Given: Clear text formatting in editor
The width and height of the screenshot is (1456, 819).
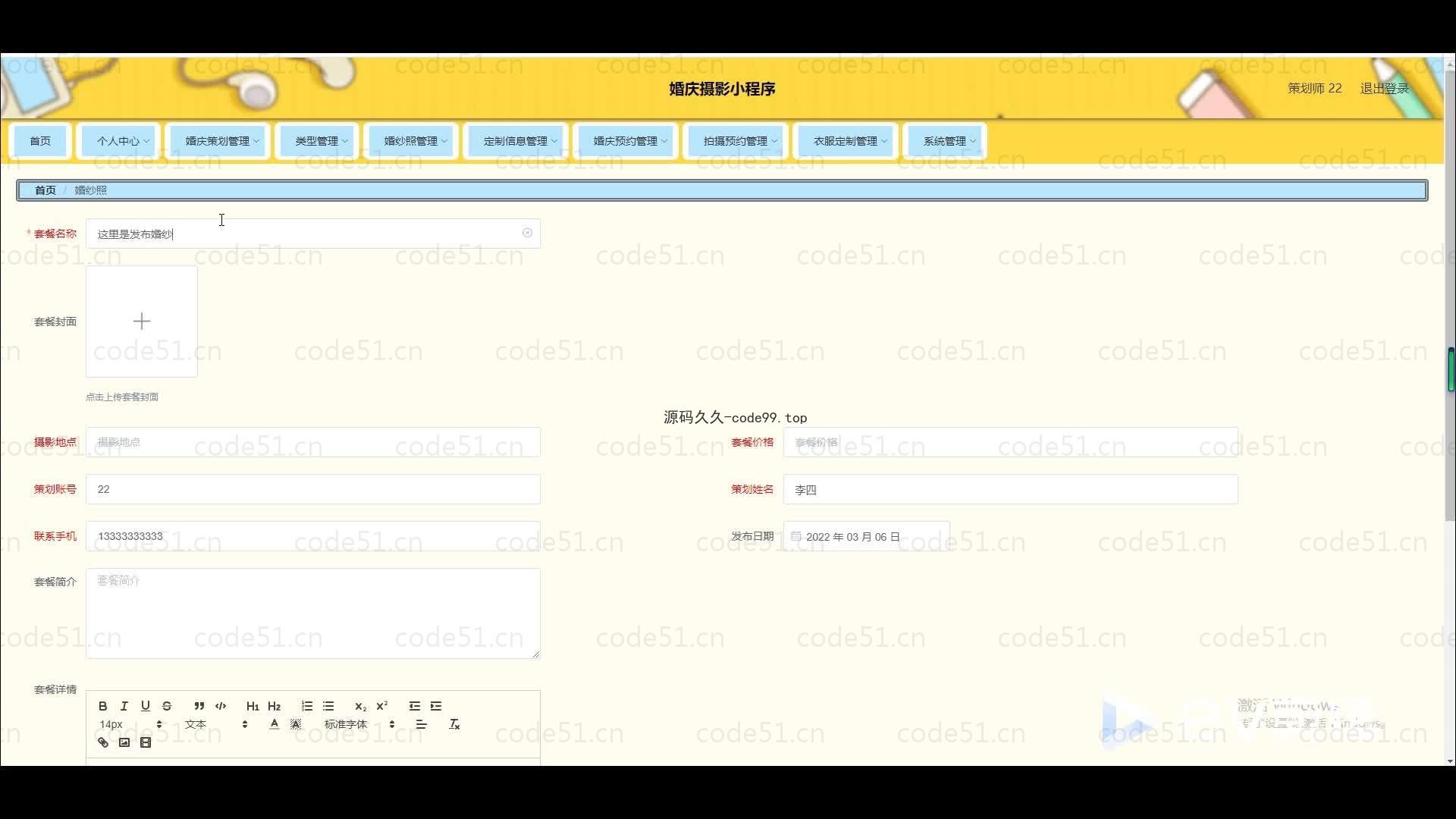Looking at the screenshot, I should 454,724.
